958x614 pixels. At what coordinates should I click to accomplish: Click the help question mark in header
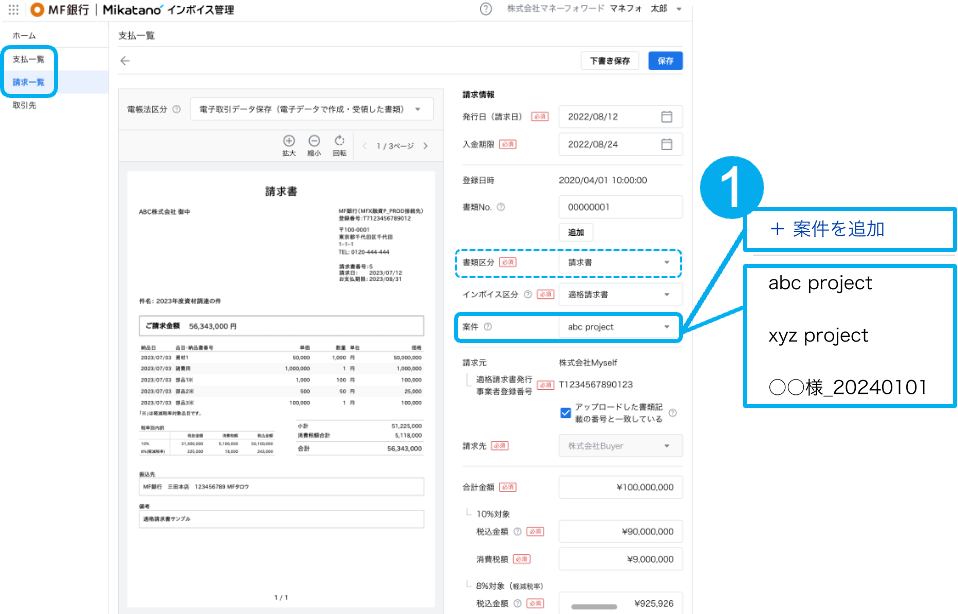[486, 9]
